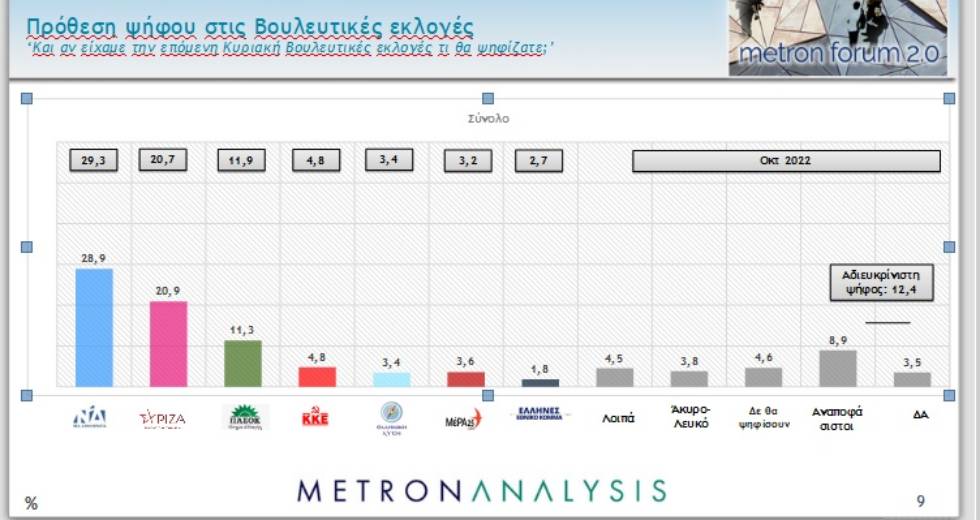
Task: Click the 11,3 data label
Action: pos(242,330)
